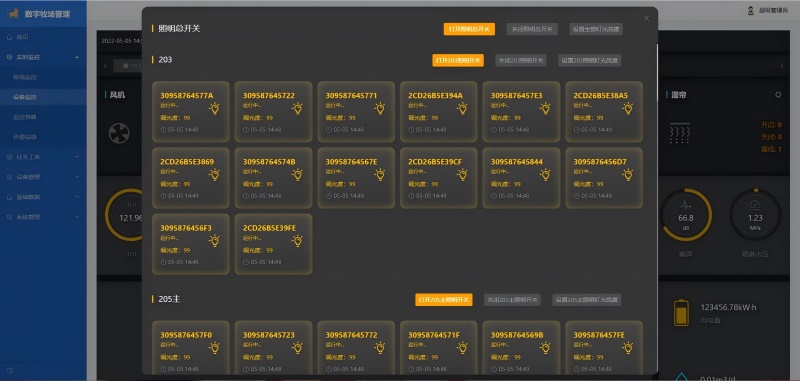Click the left arrow of the tab strip

[106, 66]
